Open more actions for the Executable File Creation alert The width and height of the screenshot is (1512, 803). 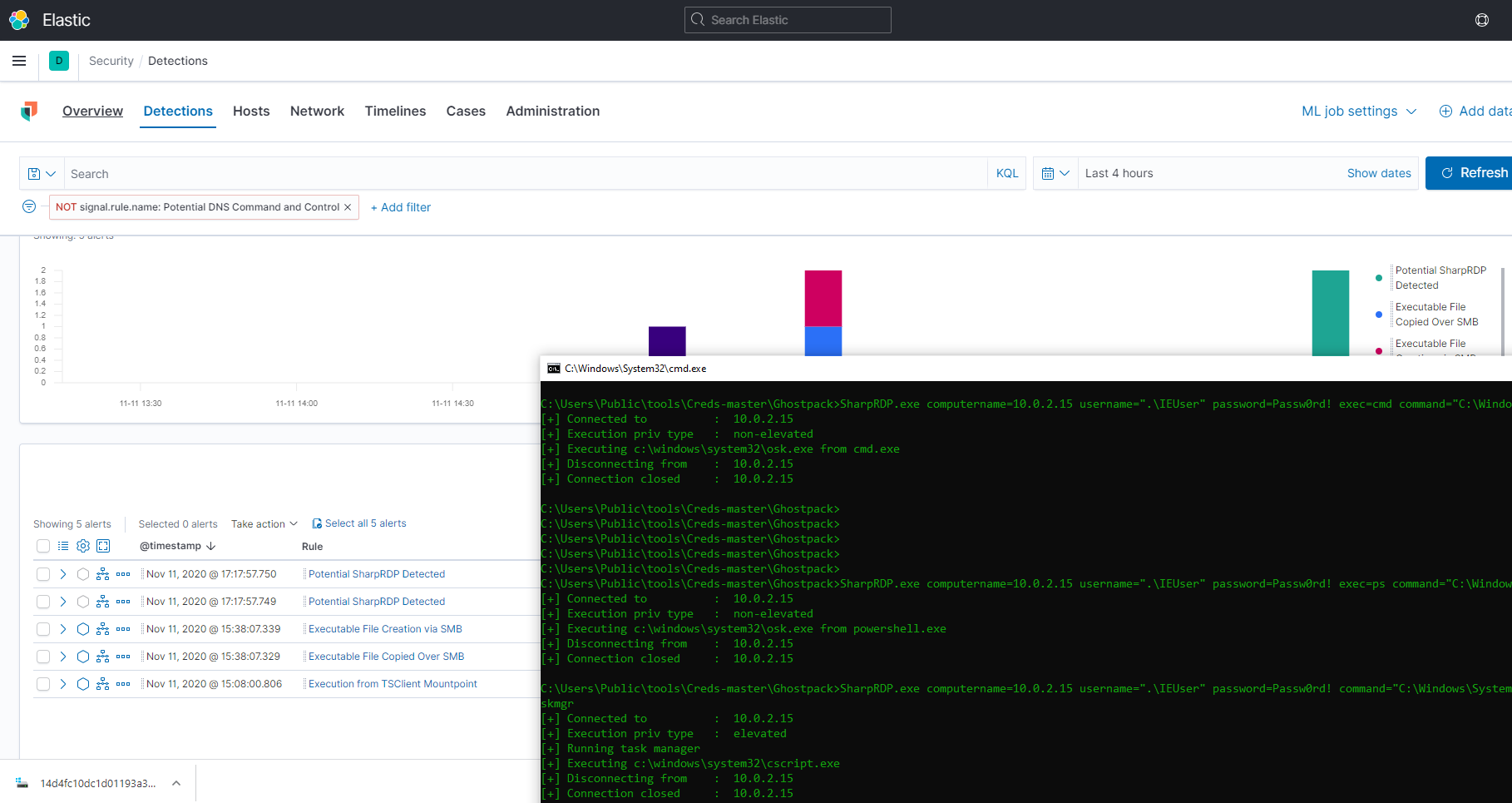click(x=123, y=629)
